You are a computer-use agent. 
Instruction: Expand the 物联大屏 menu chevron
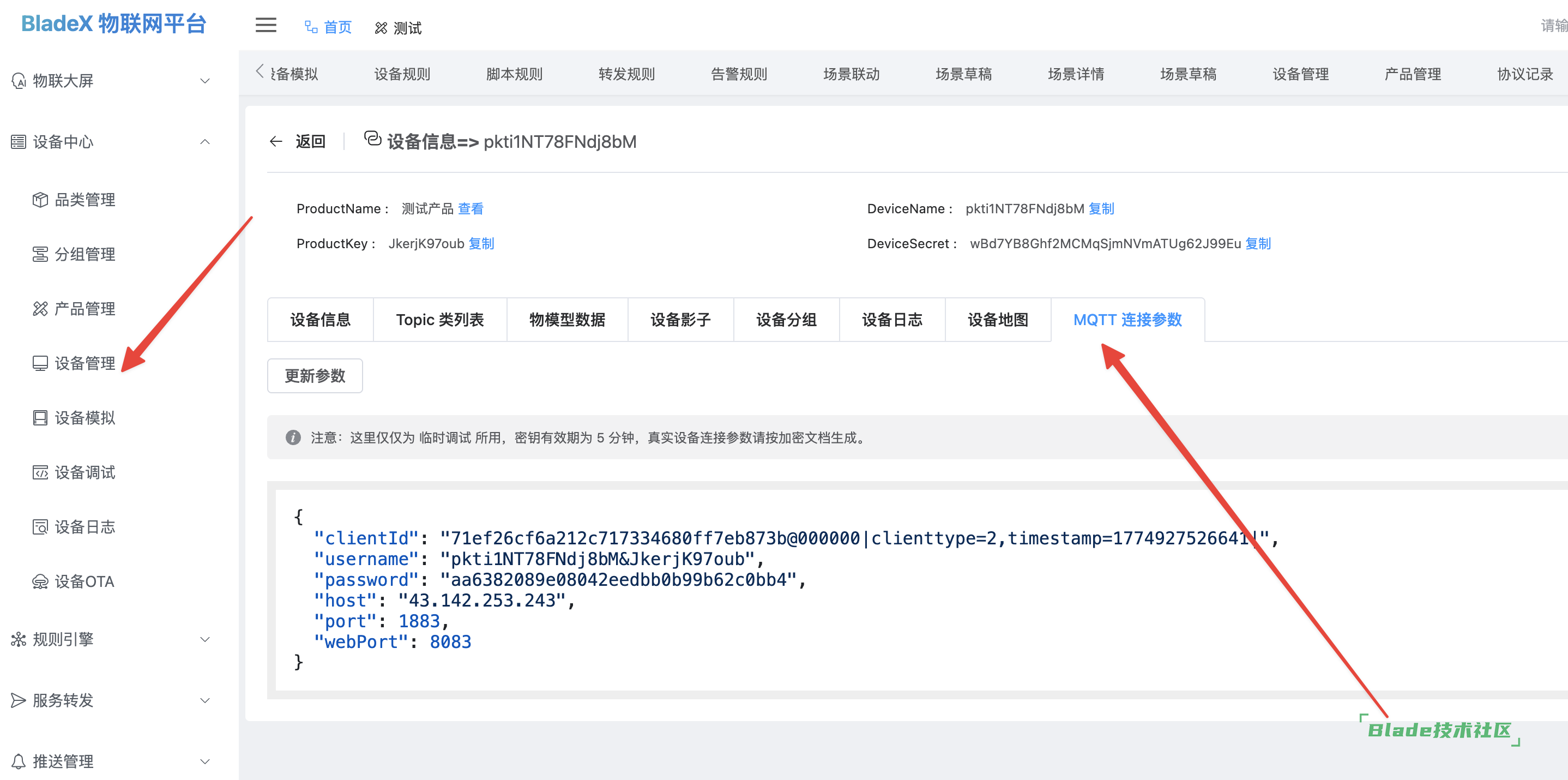(x=205, y=81)
